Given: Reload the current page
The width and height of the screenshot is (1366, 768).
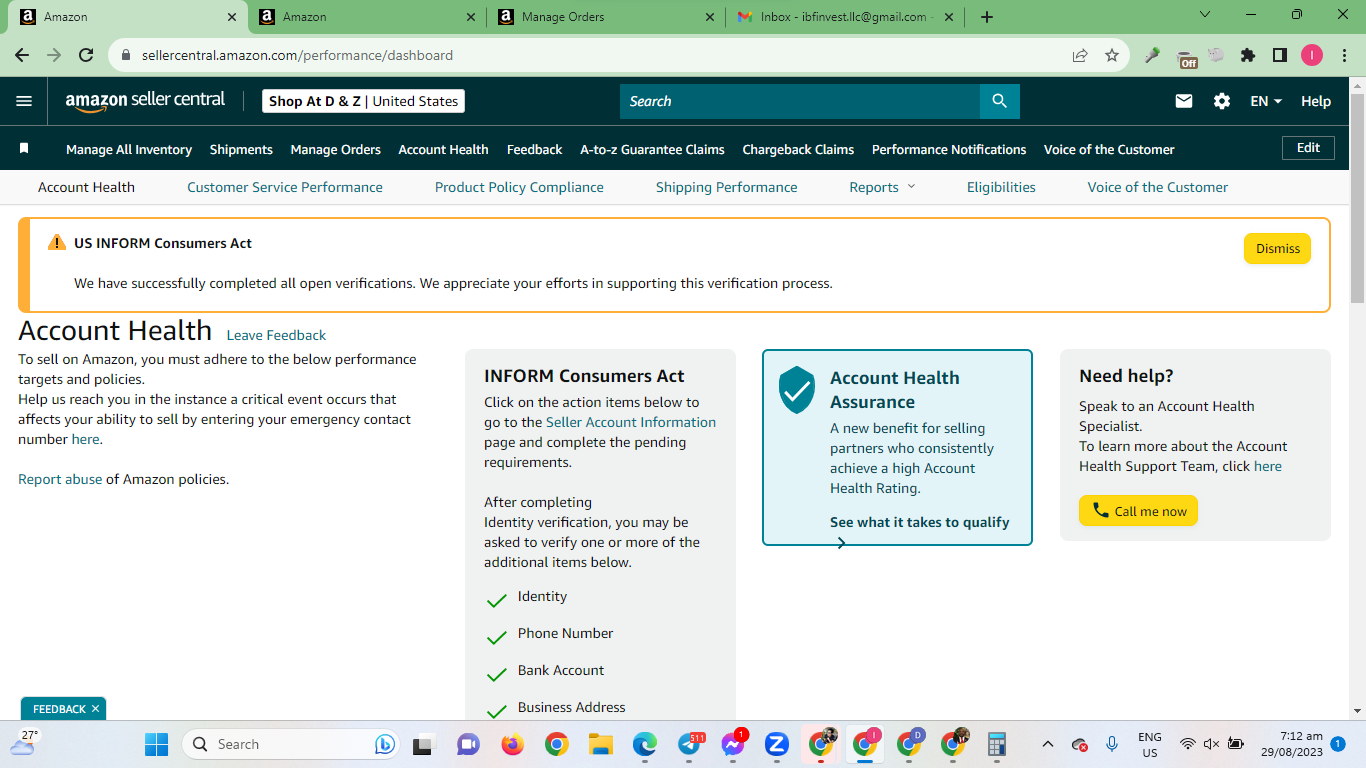Looking at the screenshot, I should [x=86, y=56].
